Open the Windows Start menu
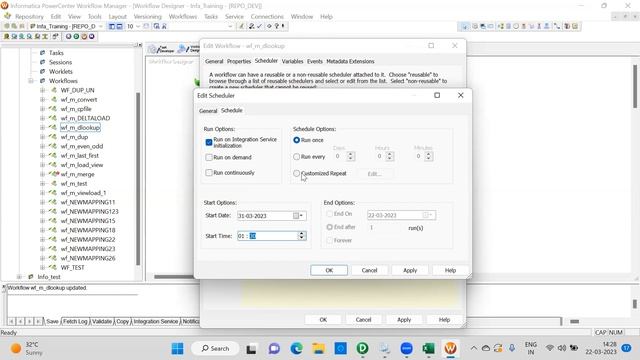 click(178, 349)
